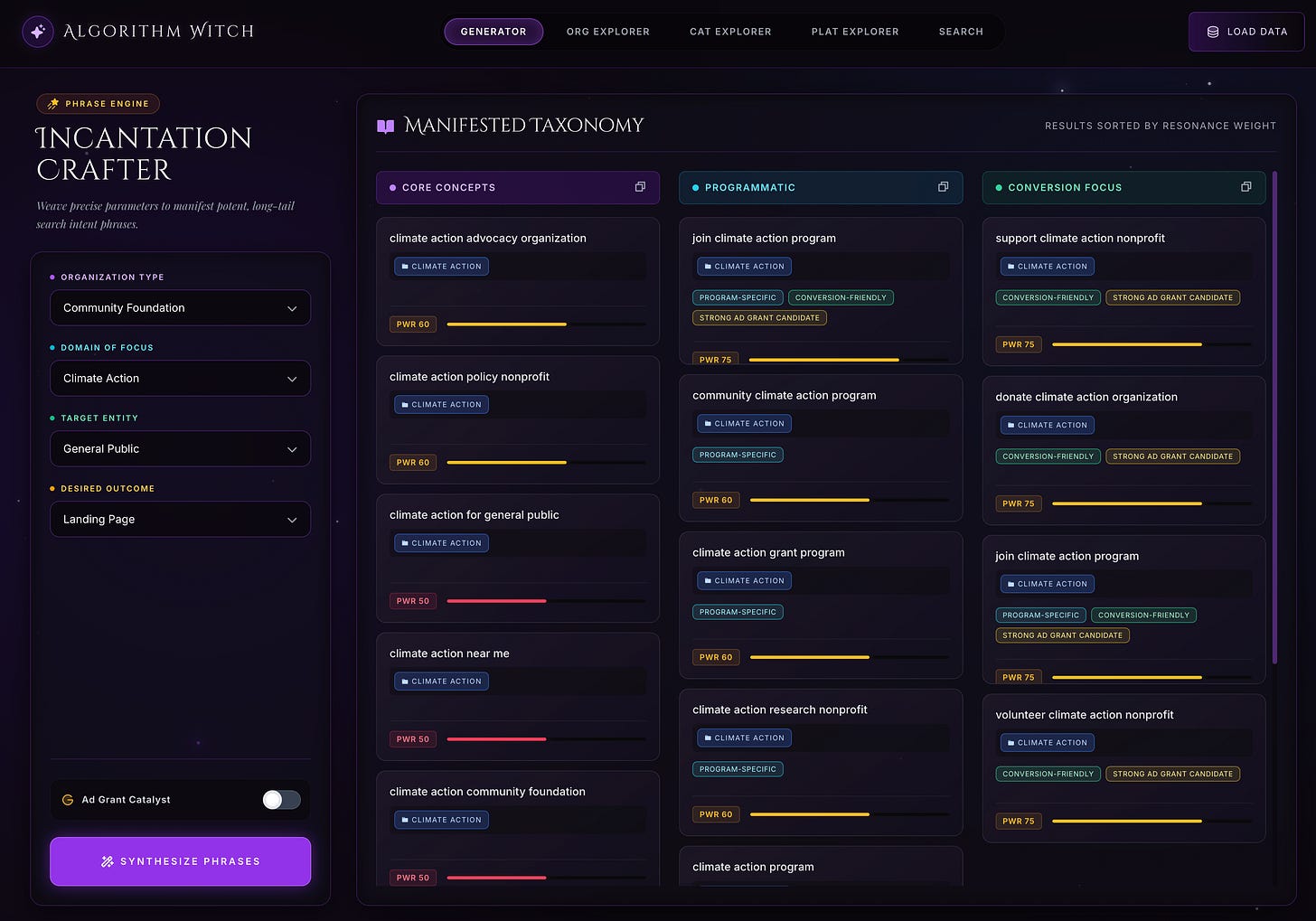
Task: Click the Manifested Taxonomy book icon
Action: coord(385,126)
